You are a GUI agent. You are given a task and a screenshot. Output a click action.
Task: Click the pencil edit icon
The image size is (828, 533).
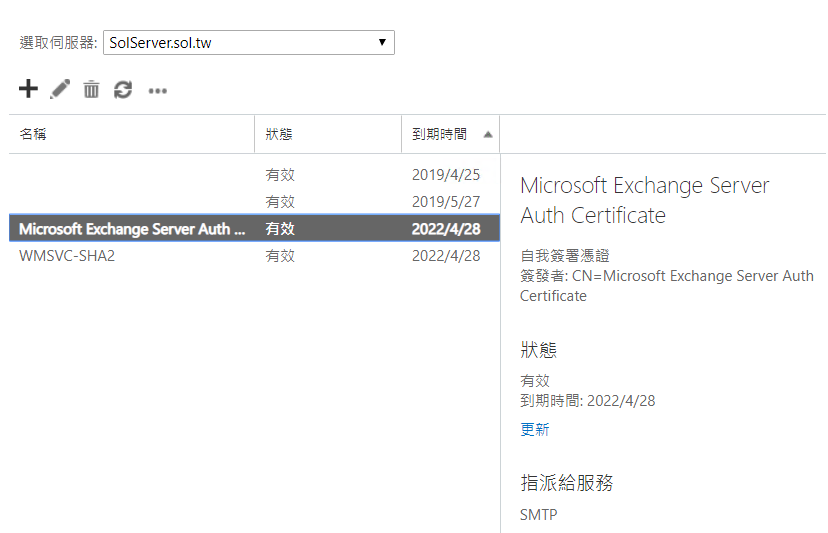pyautogui.click(x=60, y=89)
